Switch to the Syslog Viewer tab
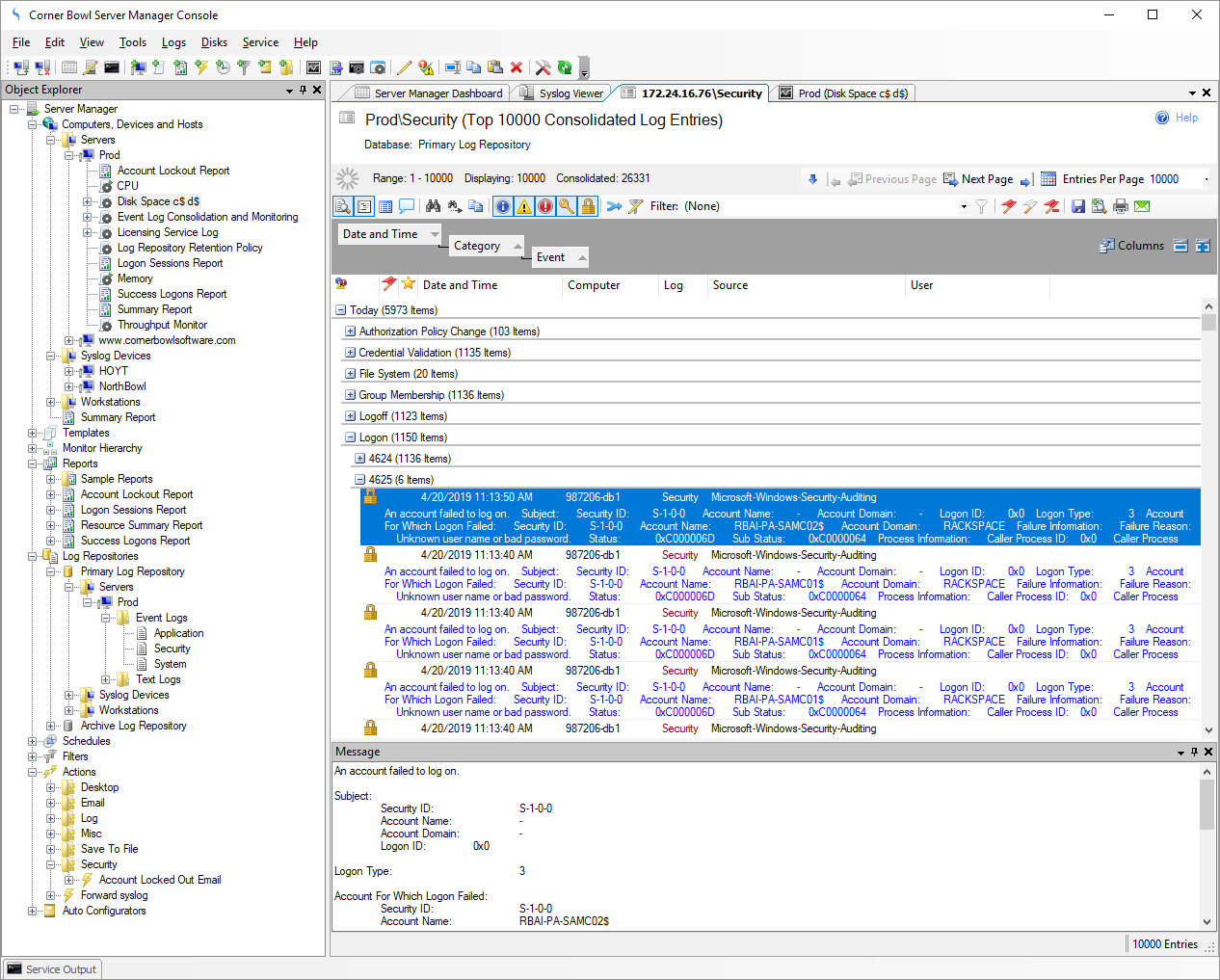This screenshot has height=980, width=1220. pyautogui.click(x=562, y=93)
